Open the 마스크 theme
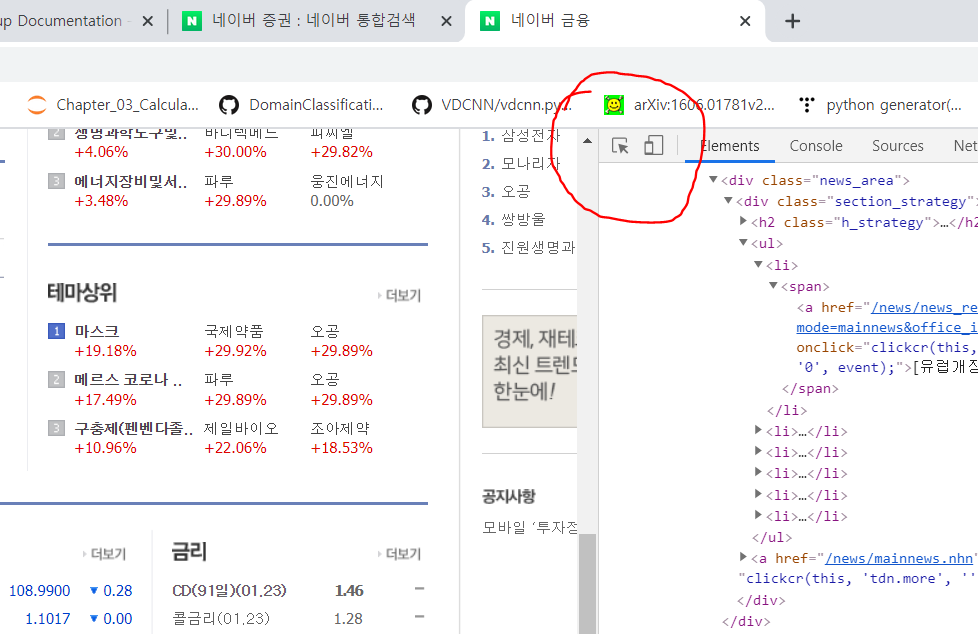This screenshot has height=634, width=978. [97, 331]
